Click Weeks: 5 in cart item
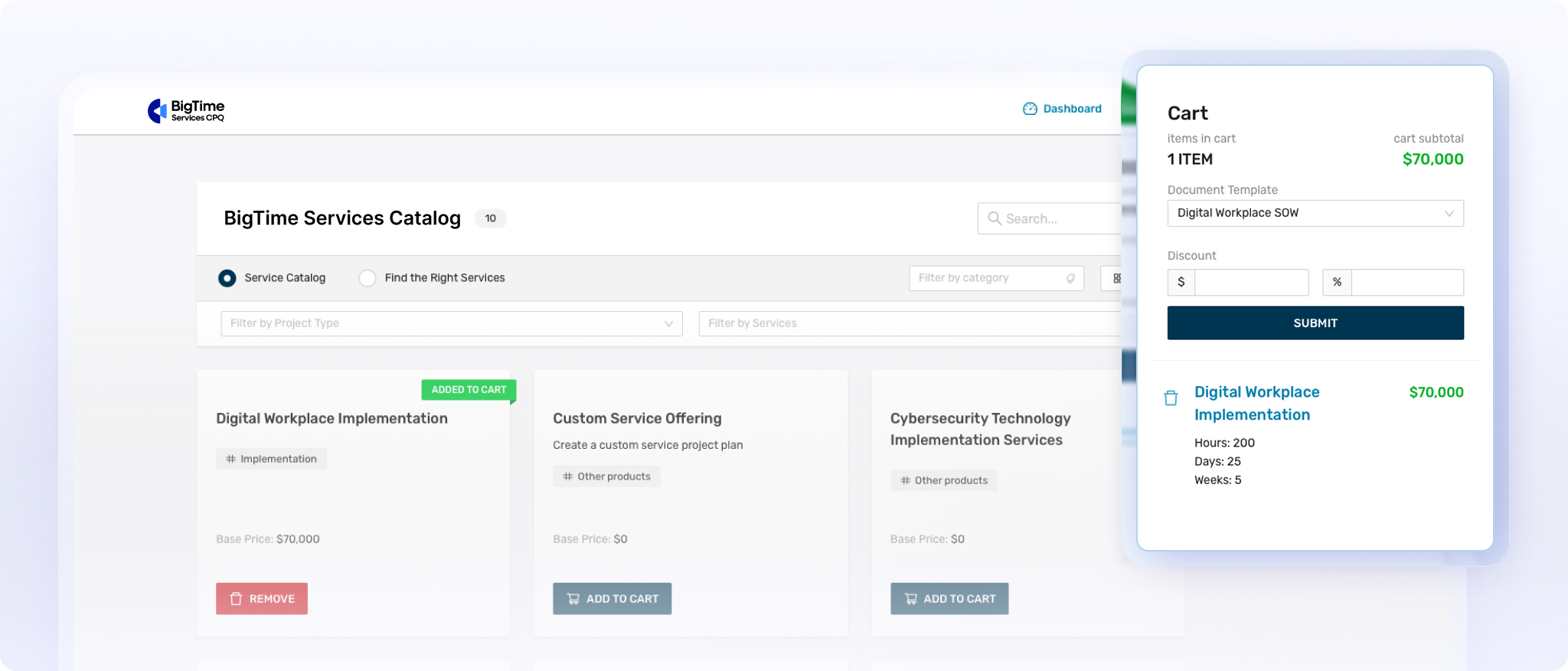The image size is (1568, 671). 1218,480
